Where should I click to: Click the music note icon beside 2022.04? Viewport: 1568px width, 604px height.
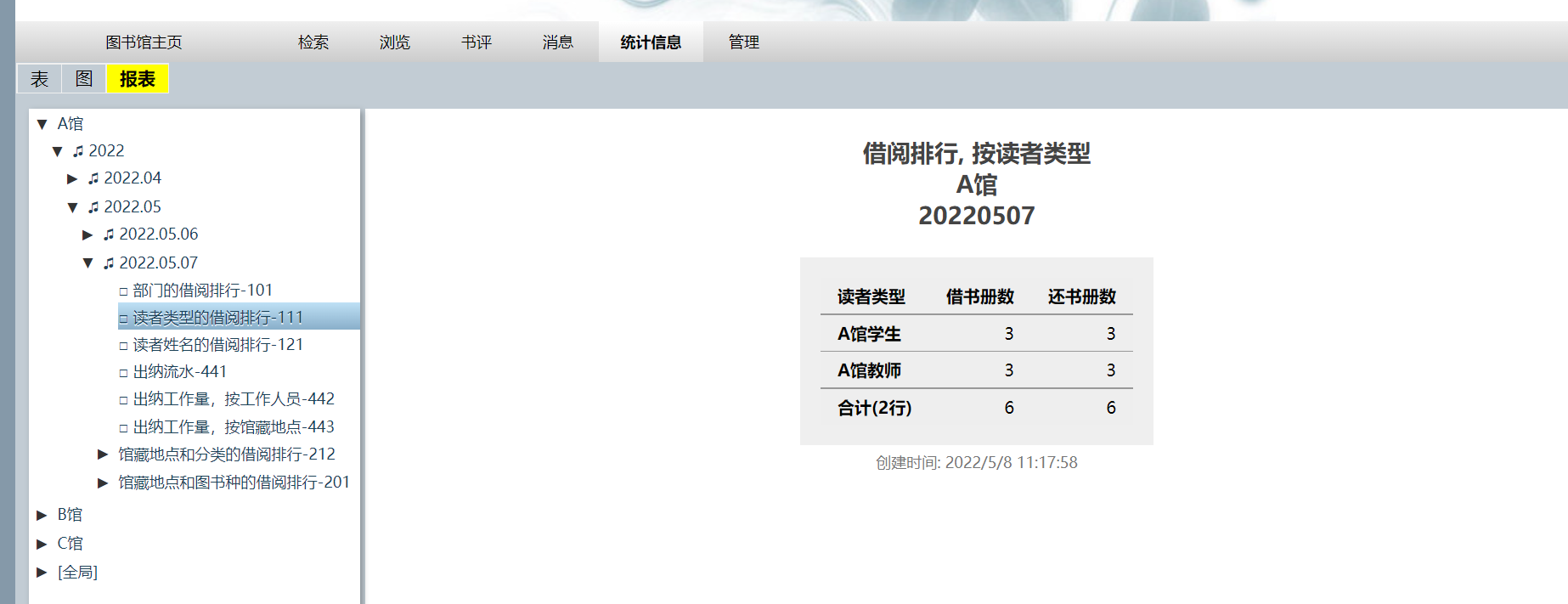93,178
